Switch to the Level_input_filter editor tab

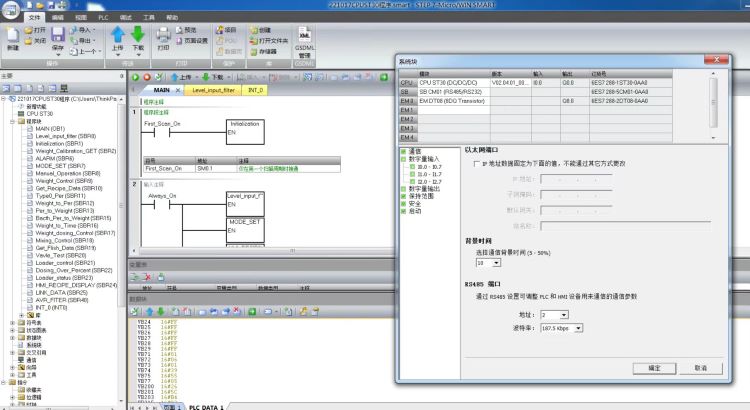coord(212,90)
